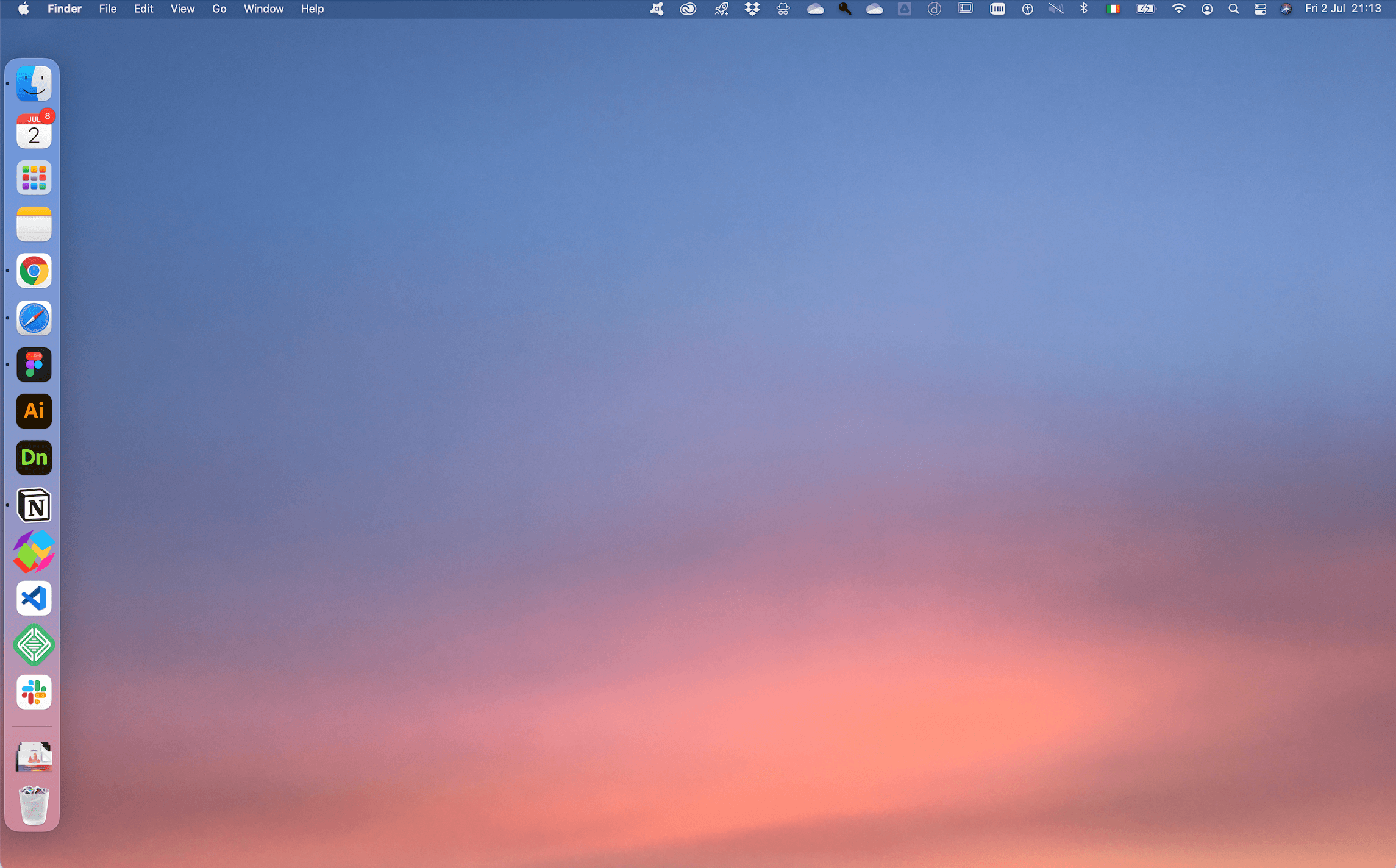Open Safari browser in the Dock

(34, 318)
